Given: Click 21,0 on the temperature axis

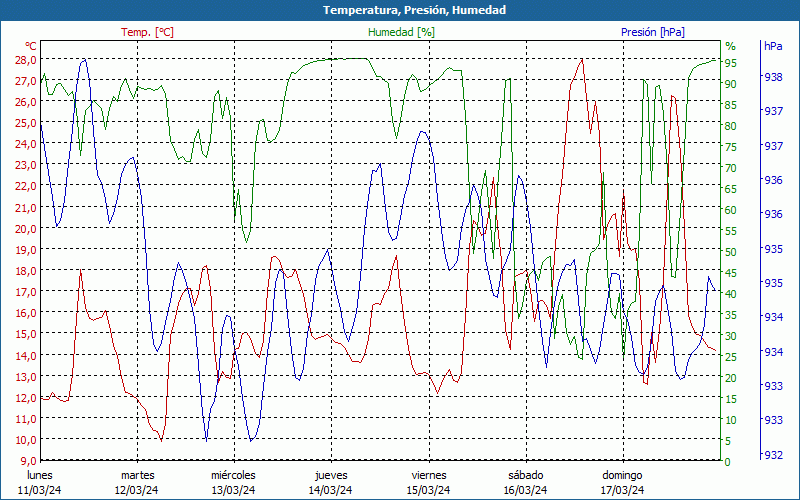Looking at the screenshot, I should tap(26, 207).
